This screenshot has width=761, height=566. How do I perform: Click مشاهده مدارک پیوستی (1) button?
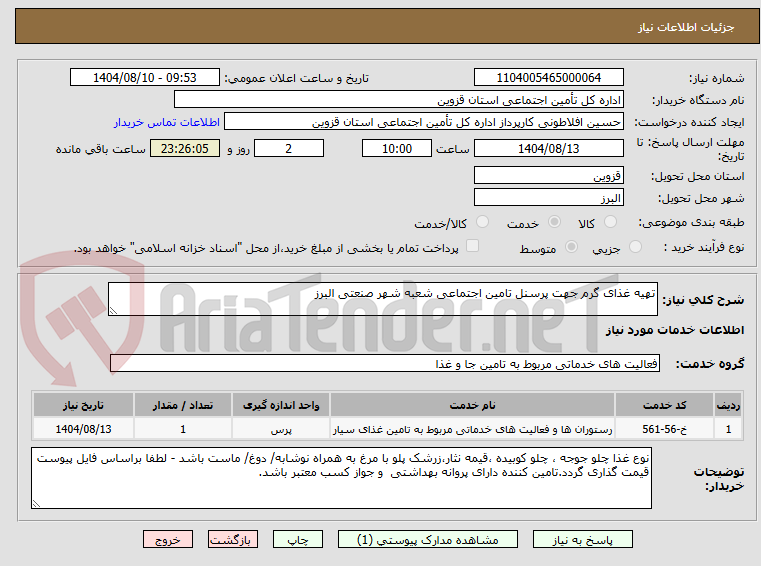[x=428, y=539]
